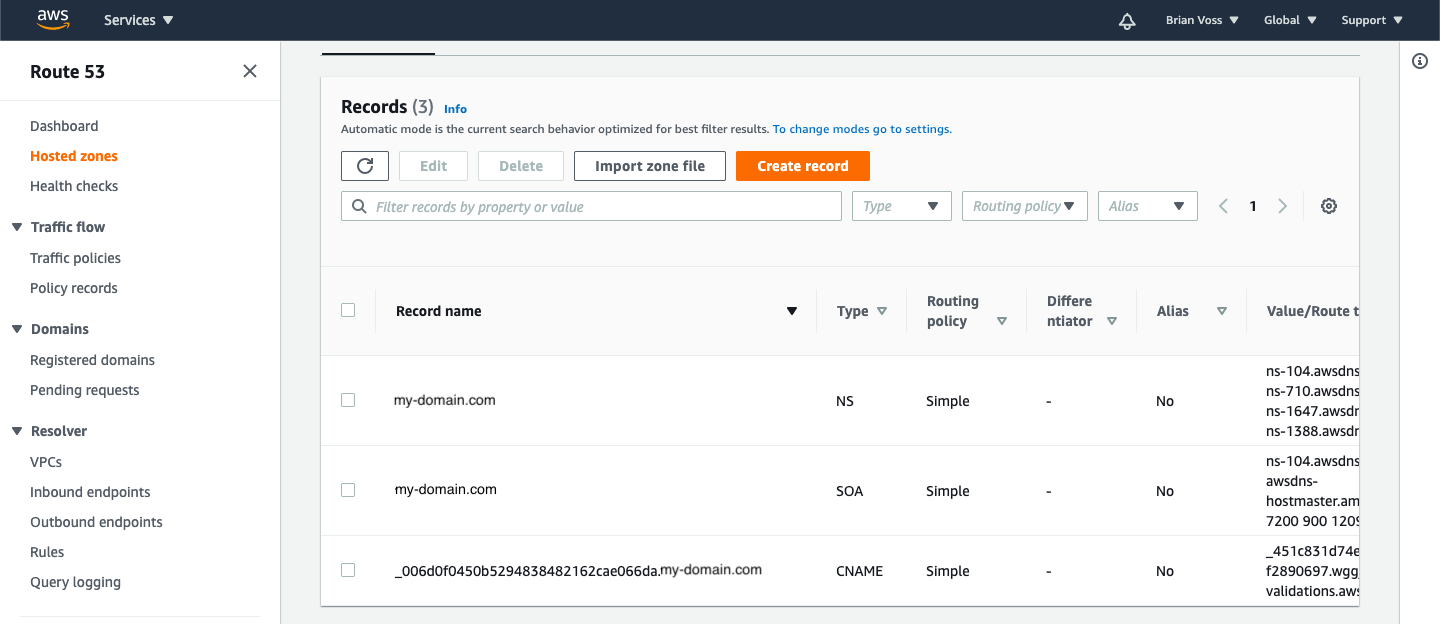Click the CNAME type cell
Screen dimensions: 1440x624
(861, 571)
